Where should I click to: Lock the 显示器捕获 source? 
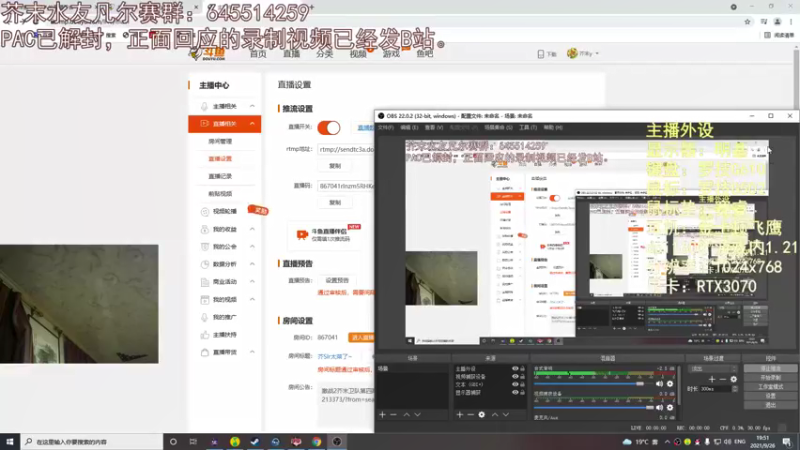522,392
